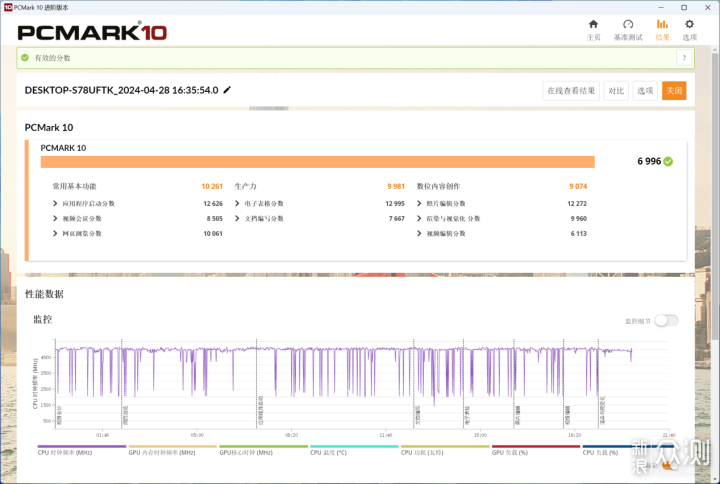
Task: Click the pencil icon to rename result
Action: [227, 90]
